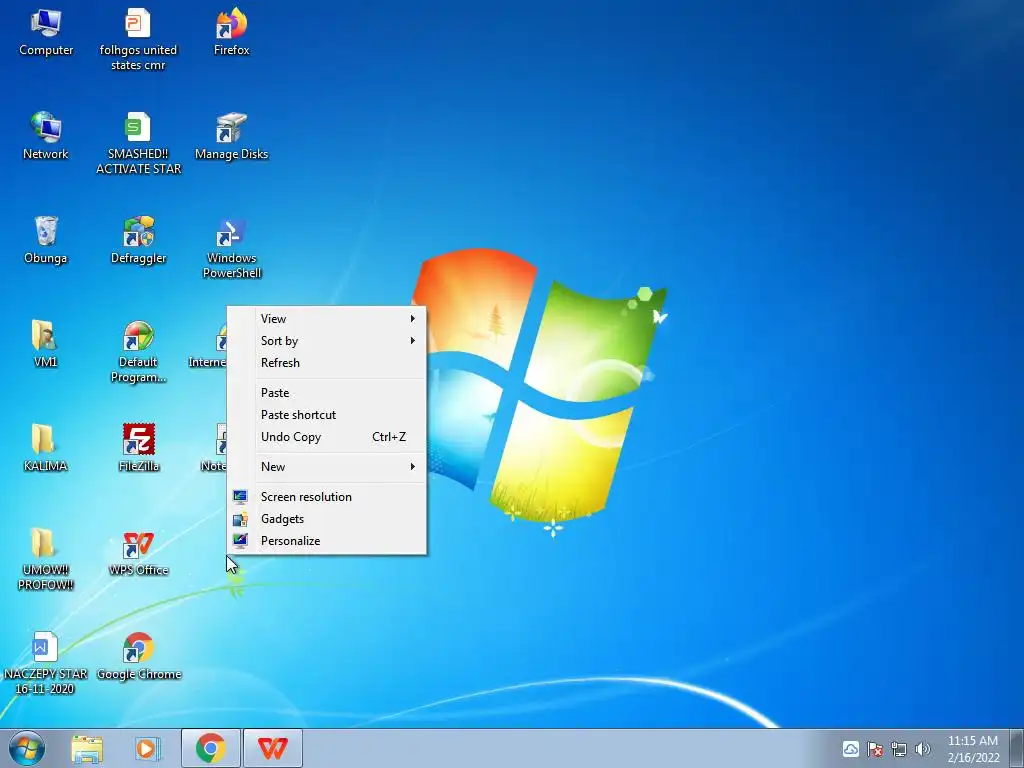Select the Defraggler shortcut icon

point(138,240)
